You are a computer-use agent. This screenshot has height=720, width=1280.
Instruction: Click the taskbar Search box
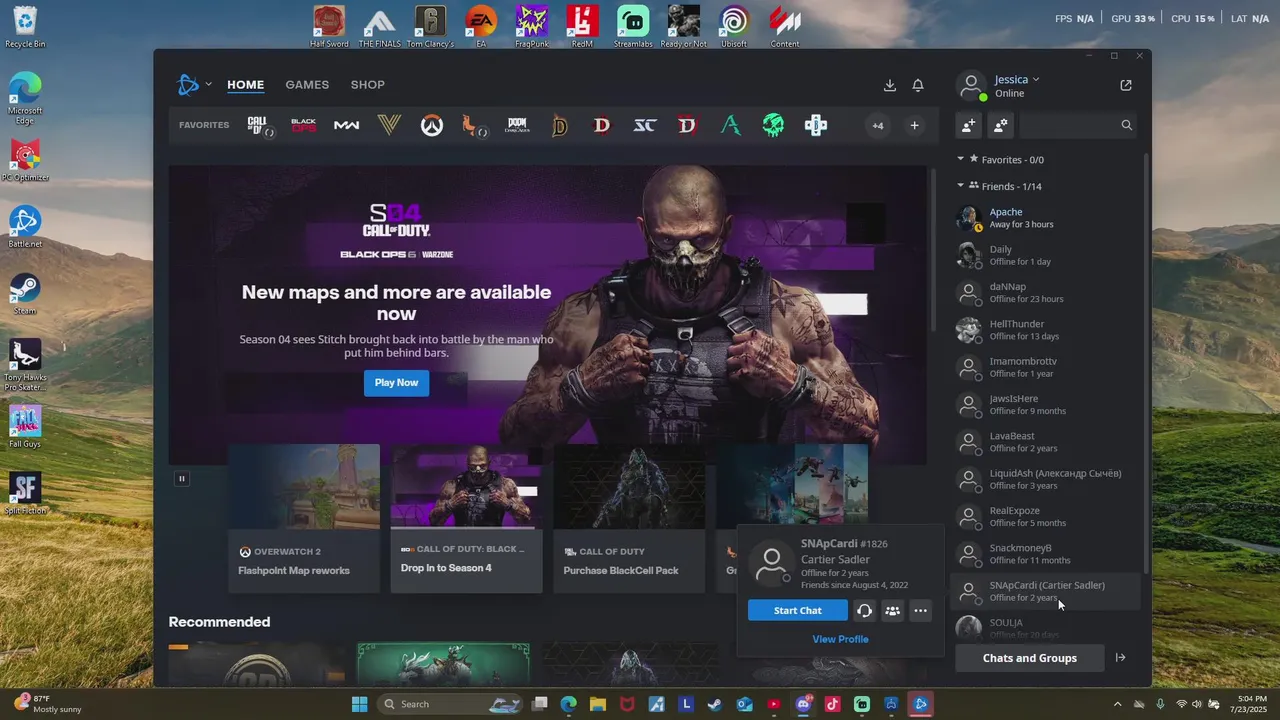450,704
